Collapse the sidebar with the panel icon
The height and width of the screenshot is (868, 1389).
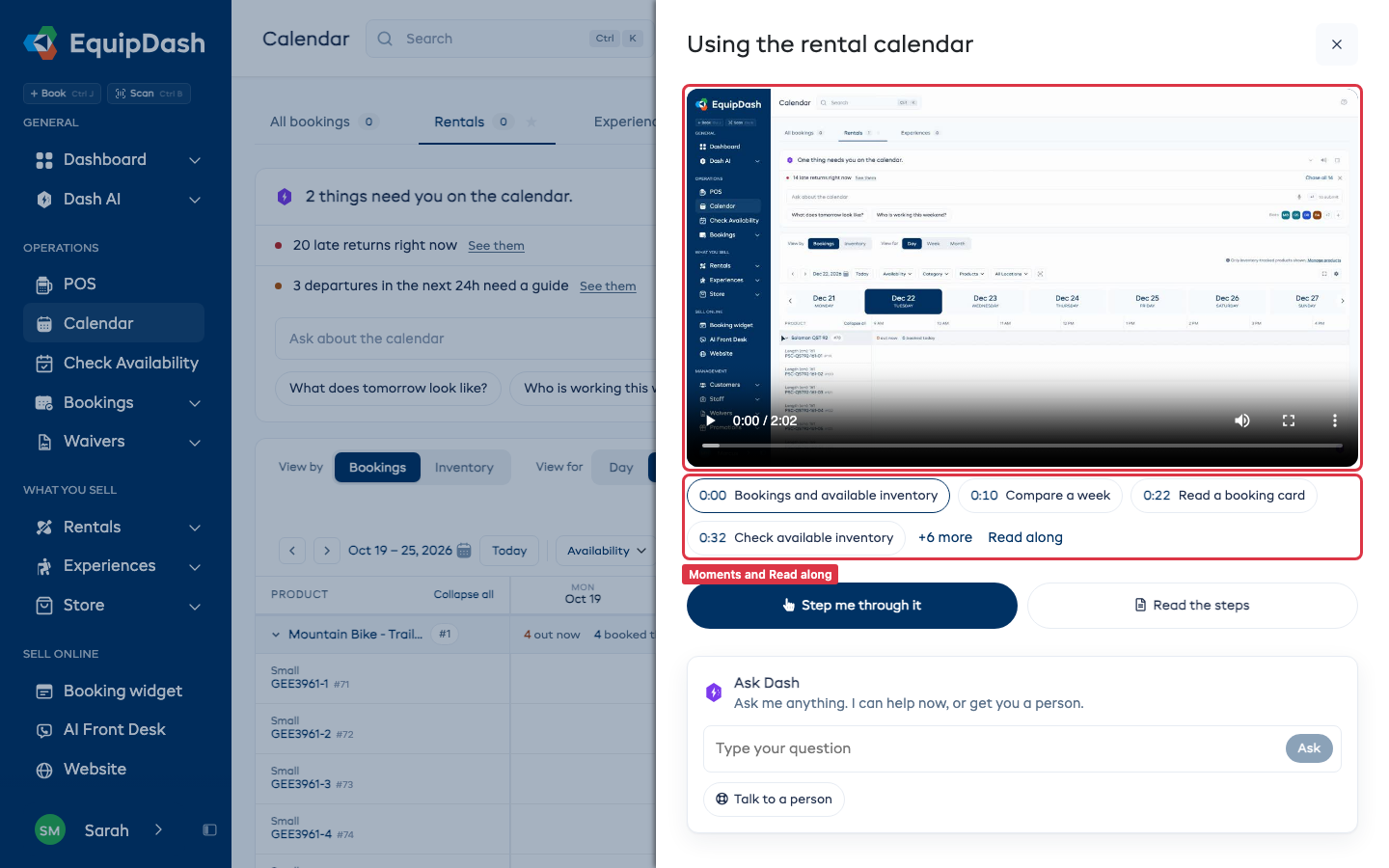point(209,830)
